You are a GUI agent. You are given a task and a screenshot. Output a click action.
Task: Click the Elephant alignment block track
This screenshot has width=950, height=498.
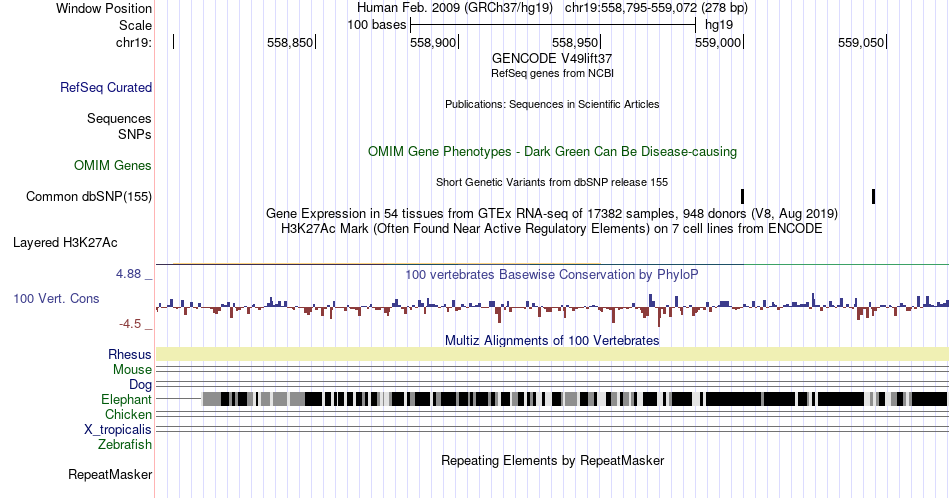pos(574,399)
